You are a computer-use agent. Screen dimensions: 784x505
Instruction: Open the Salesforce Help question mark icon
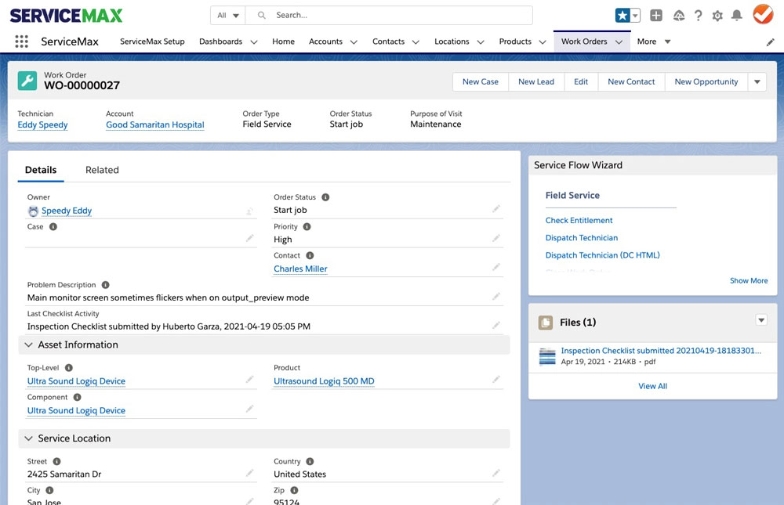[698, 16]
